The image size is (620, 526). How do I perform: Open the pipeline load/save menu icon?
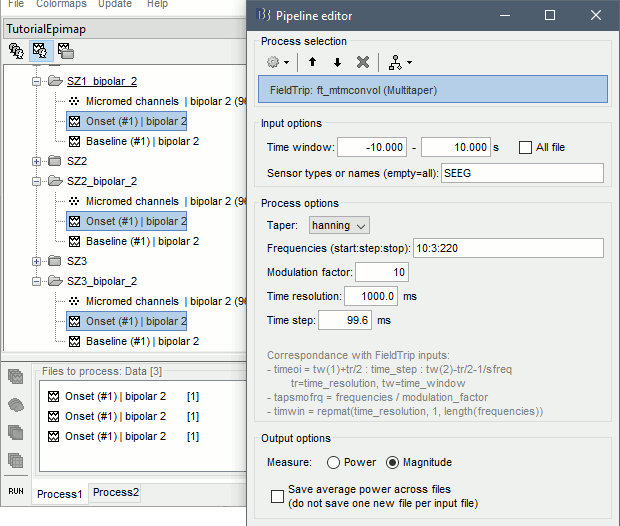click(397, 62)
